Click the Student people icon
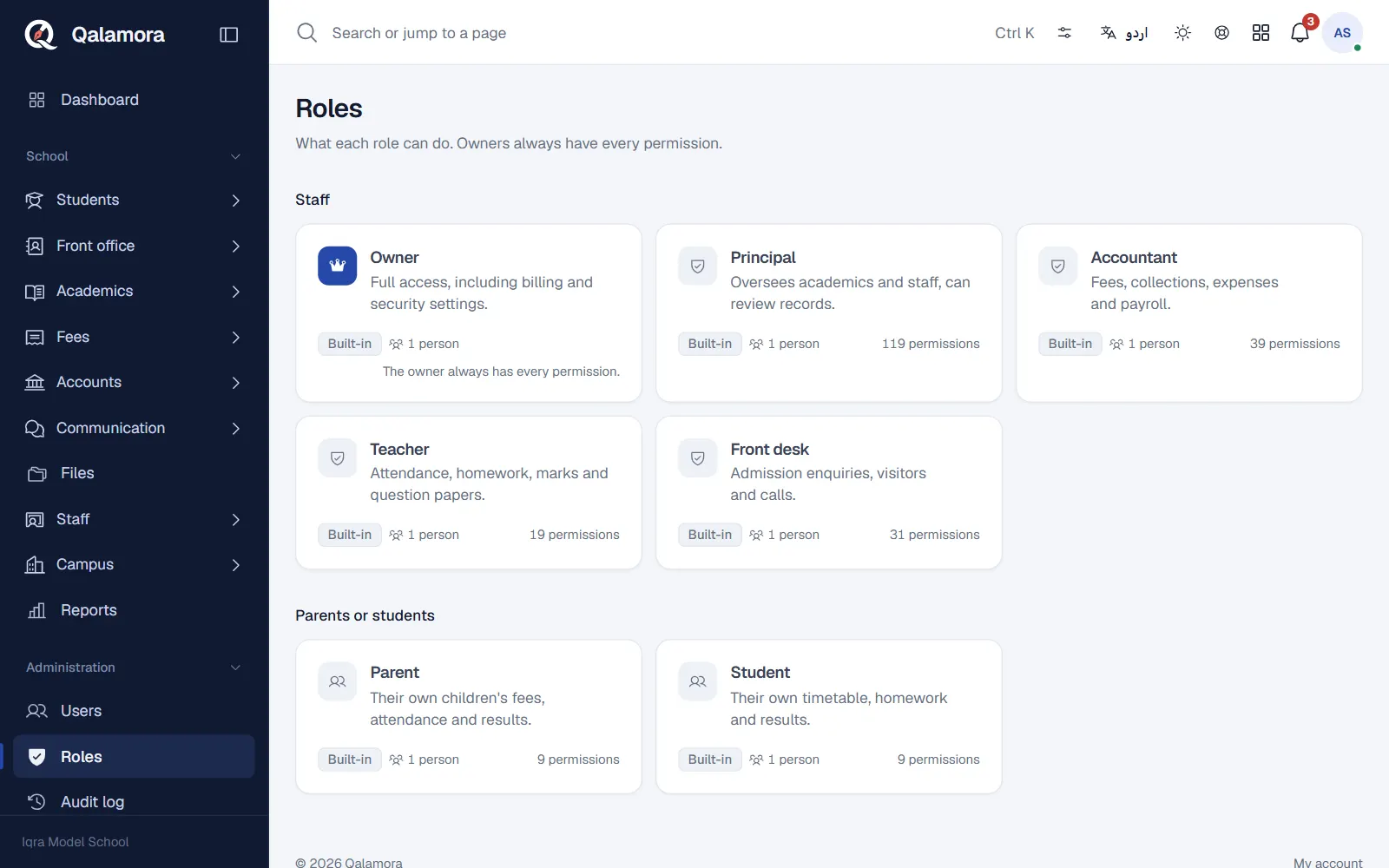This screenshot has height=868, width=1389. 698,681
